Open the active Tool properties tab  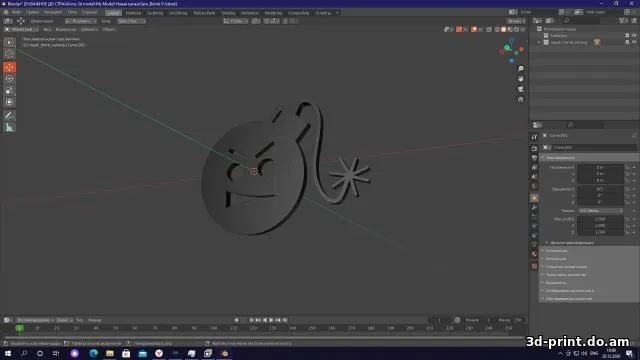[x=534, y=137]
